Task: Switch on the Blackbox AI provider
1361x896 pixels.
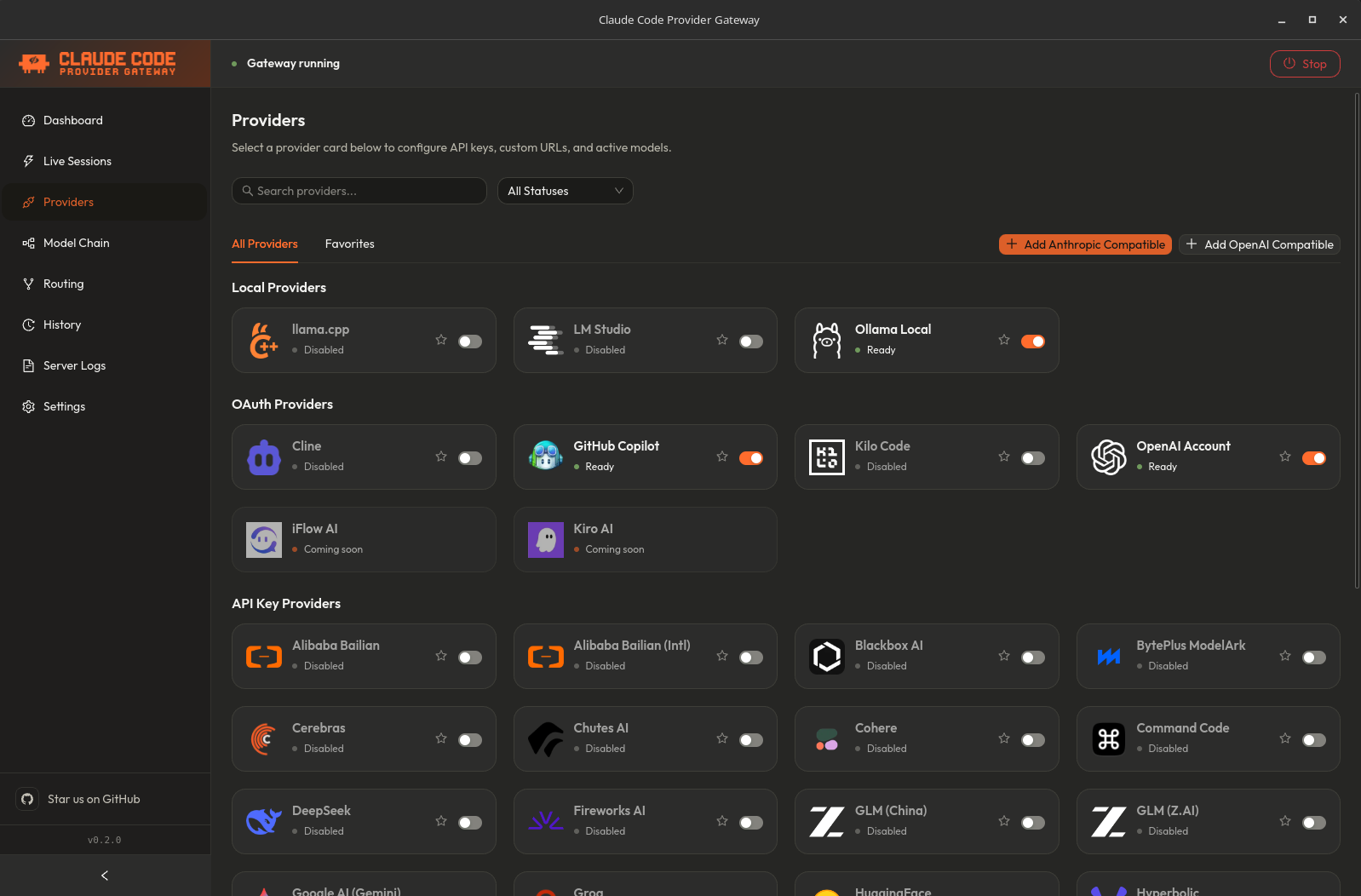Action: point(1033,658)
